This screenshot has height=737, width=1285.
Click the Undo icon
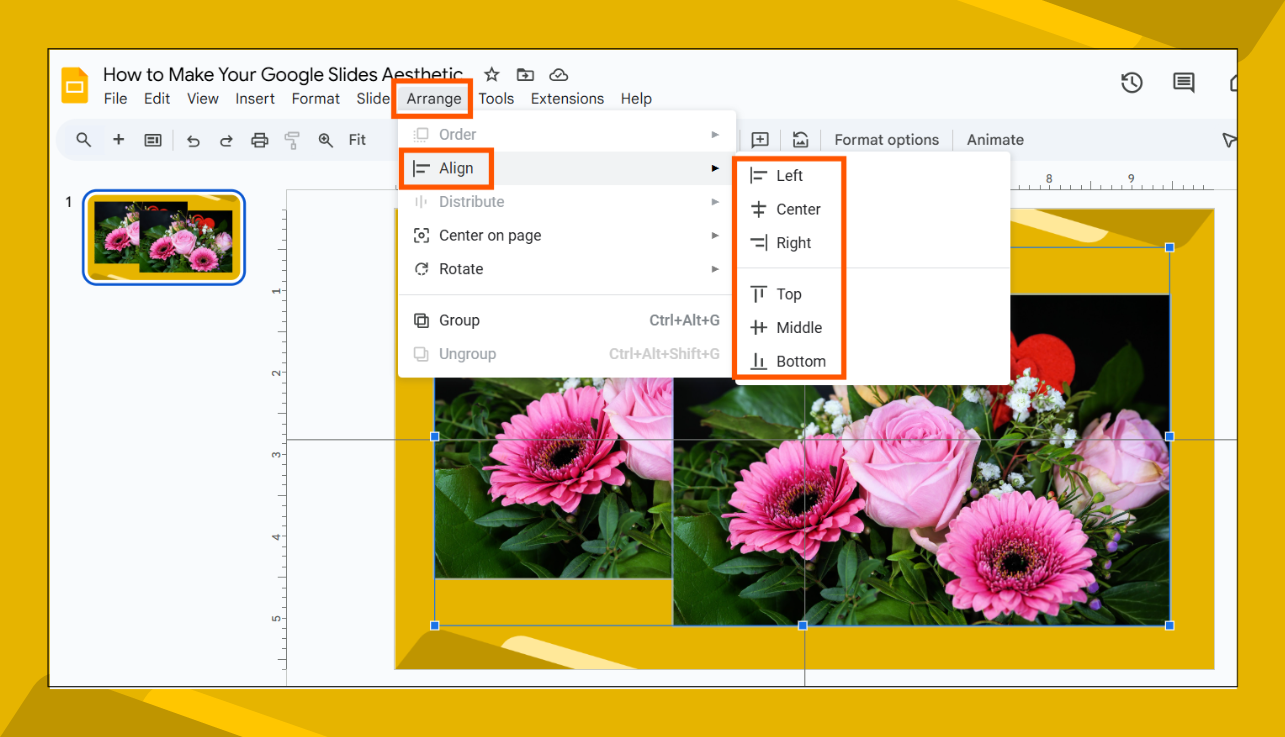(x=193, y=140)
